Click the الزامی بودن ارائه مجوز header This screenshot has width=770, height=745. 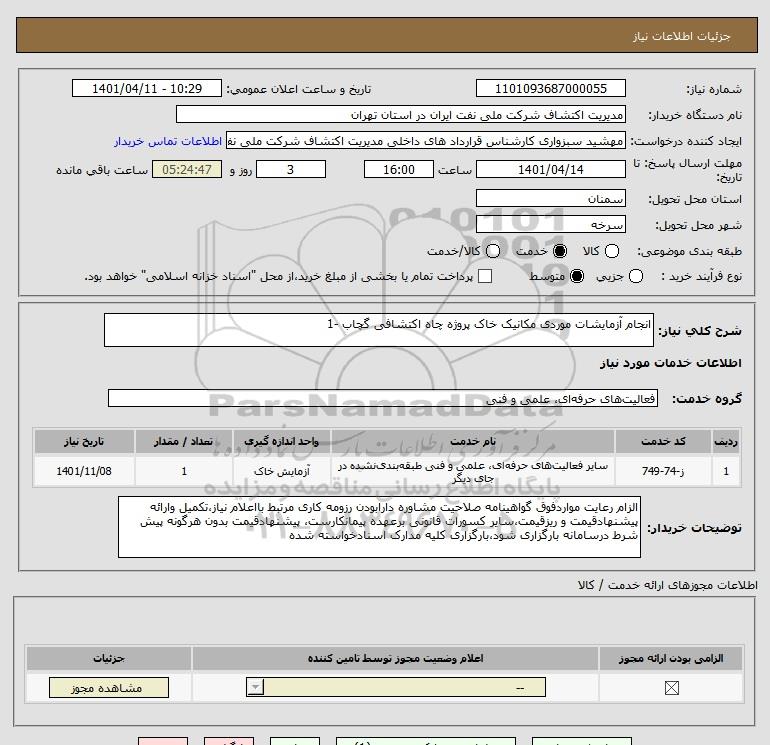pyautogui.click(x=671, y=658)
